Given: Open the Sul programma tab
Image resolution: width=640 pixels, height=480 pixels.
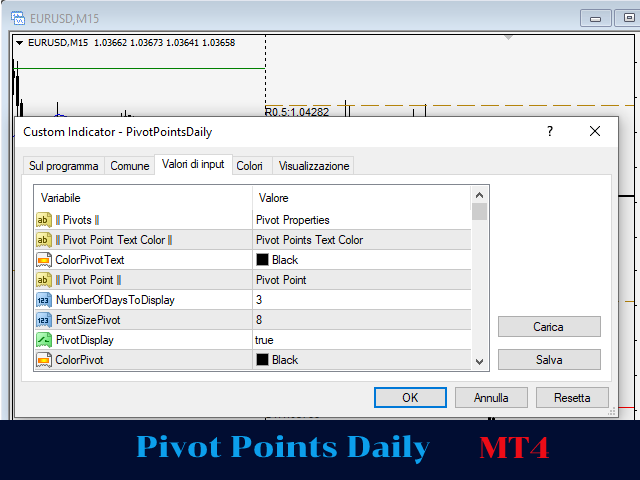Looking at the screenshot, I should pyautogui.click(x=64, y=166).
